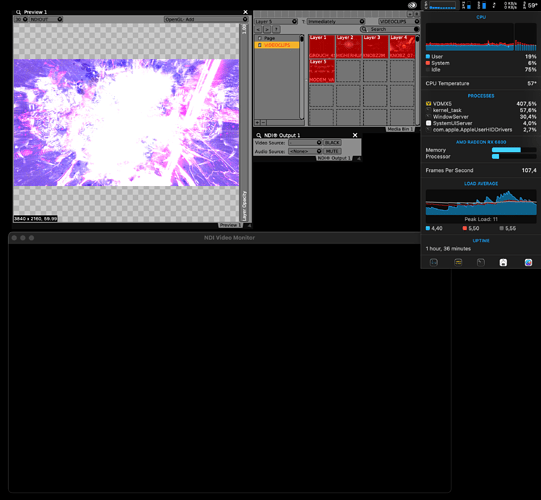Viewport: 541px width, 500px height.
Task: Select the WindowServer process row
Action: 481,117
